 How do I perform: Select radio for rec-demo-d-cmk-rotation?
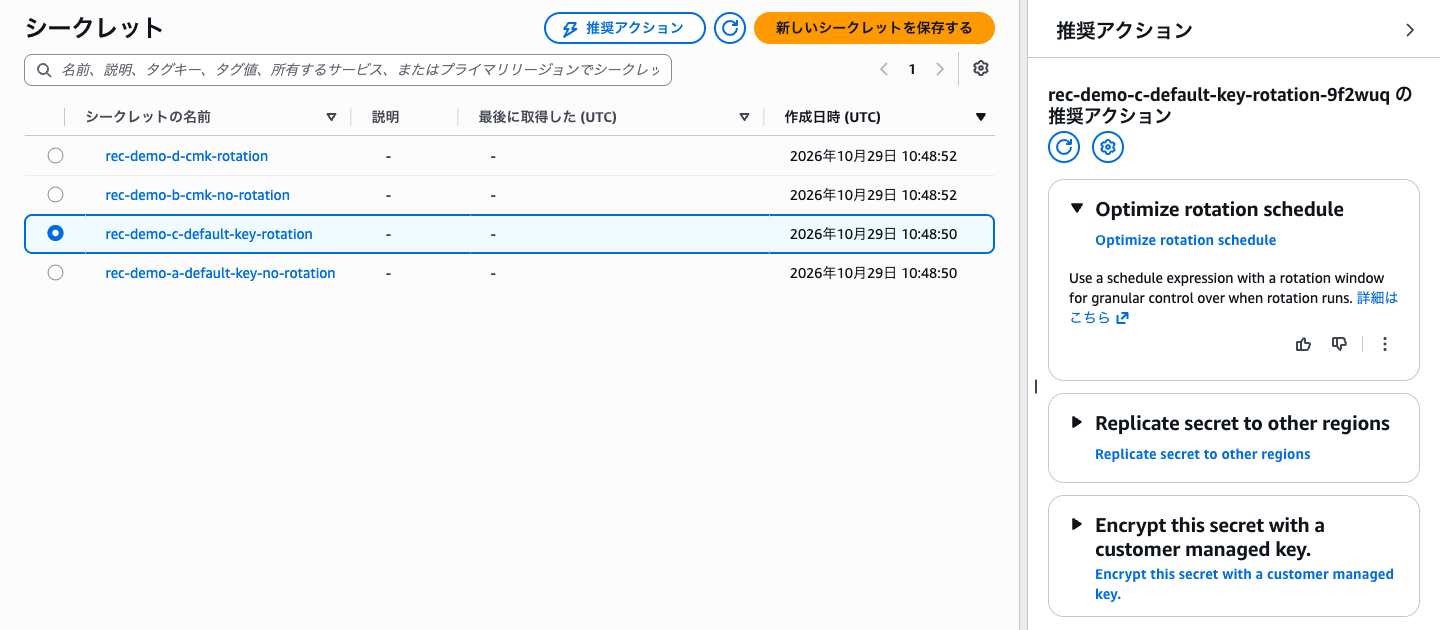(x=56, y=156)
